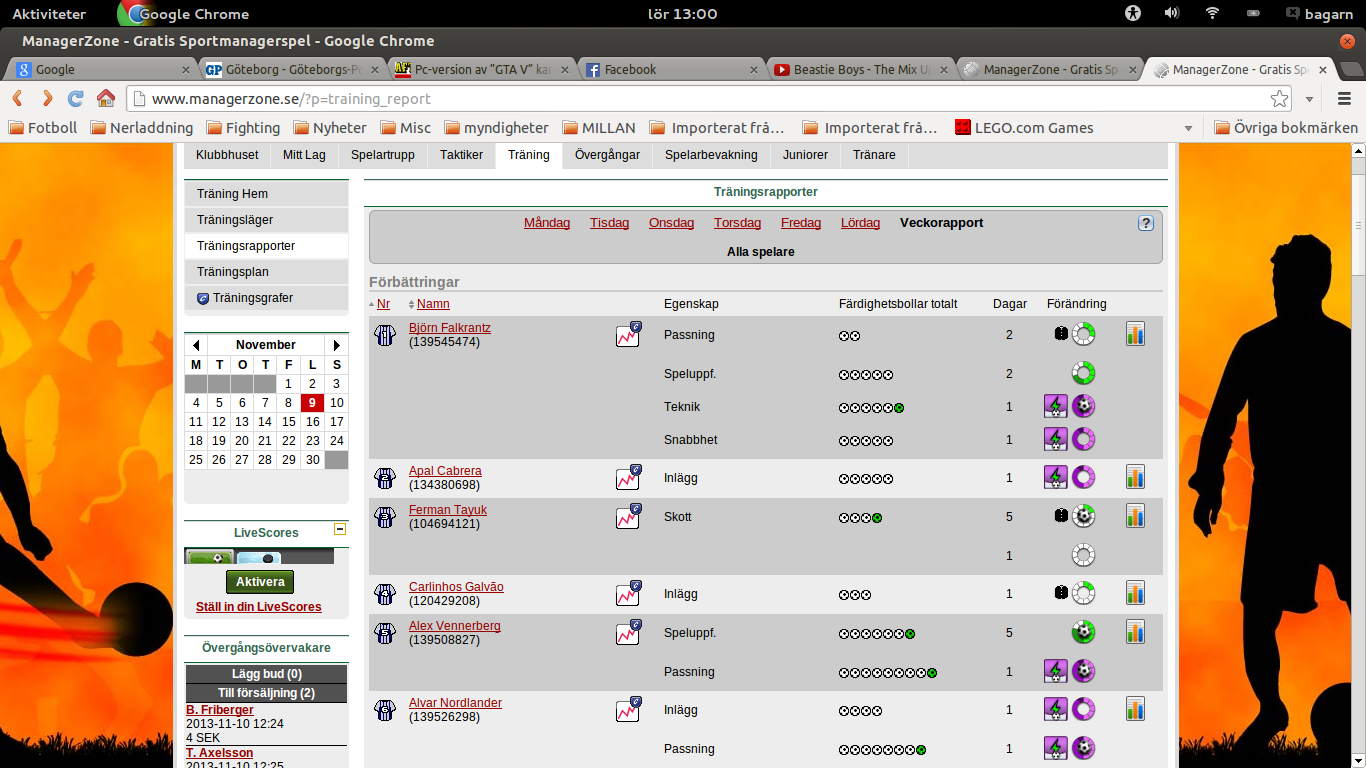Click bar chart icon in Carlinhos Galvão row

(x=1135, y=593)
